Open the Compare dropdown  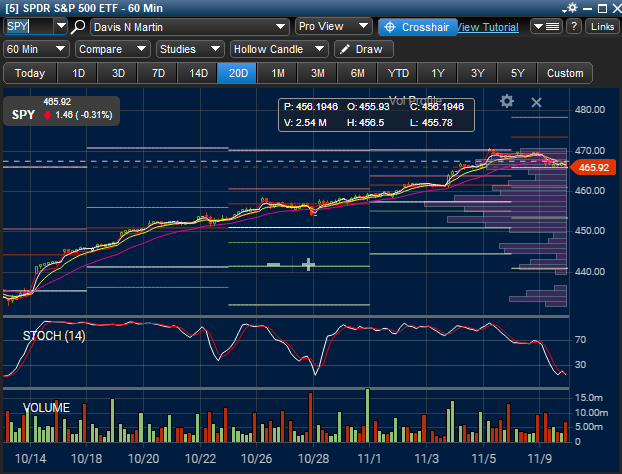[113, 49]
